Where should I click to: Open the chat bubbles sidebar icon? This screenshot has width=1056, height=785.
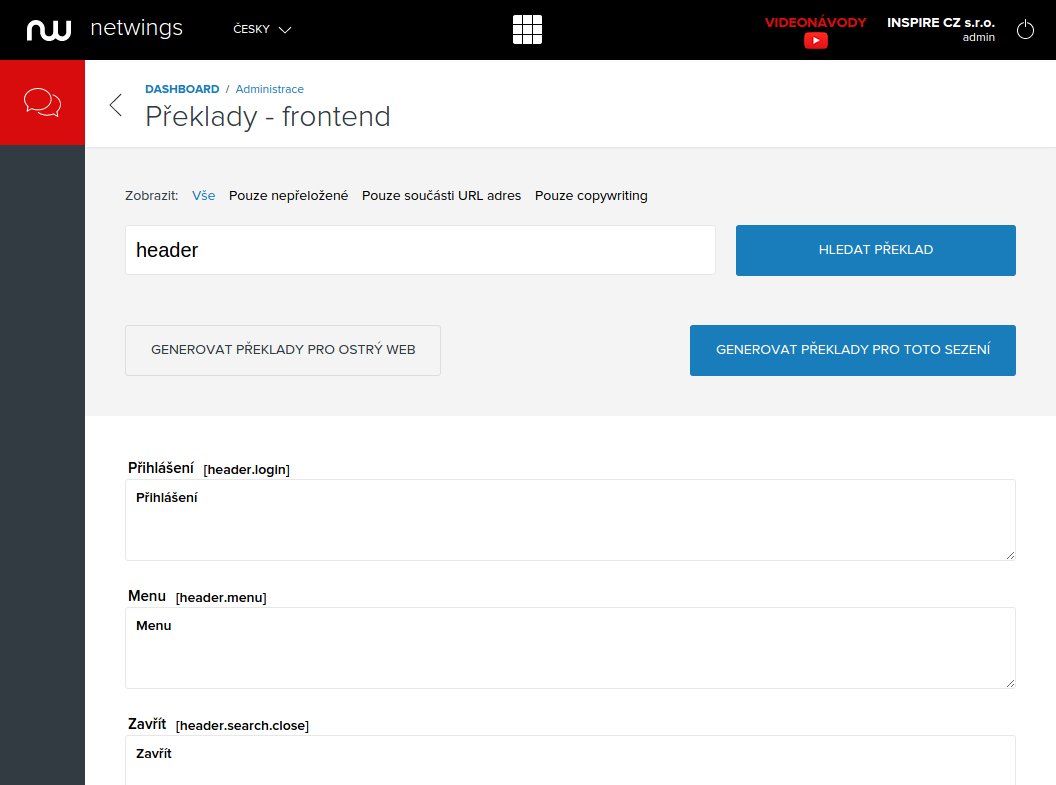(x=42, y=102)
